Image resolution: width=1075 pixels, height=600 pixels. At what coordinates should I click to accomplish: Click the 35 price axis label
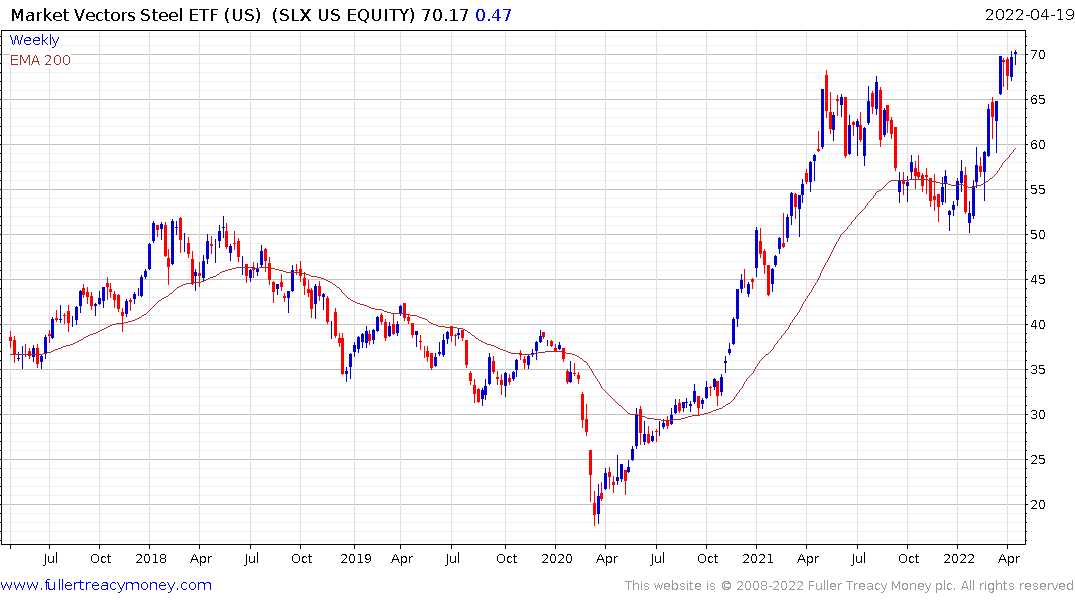(x=1038, y=370)
